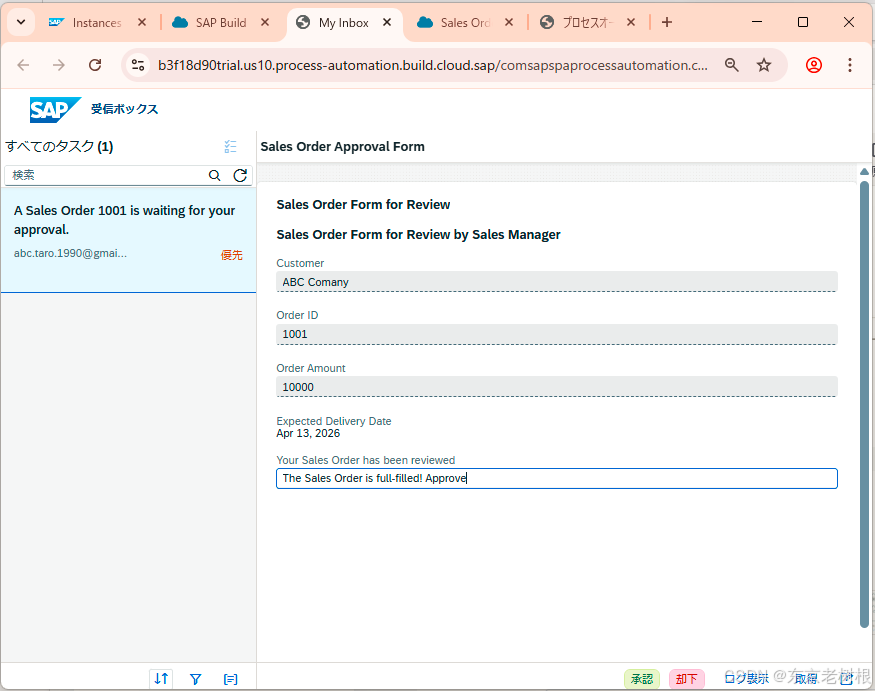Click the search magnifier icon
The width and height of the screenshot is (875, 691).
pos(214,175)
